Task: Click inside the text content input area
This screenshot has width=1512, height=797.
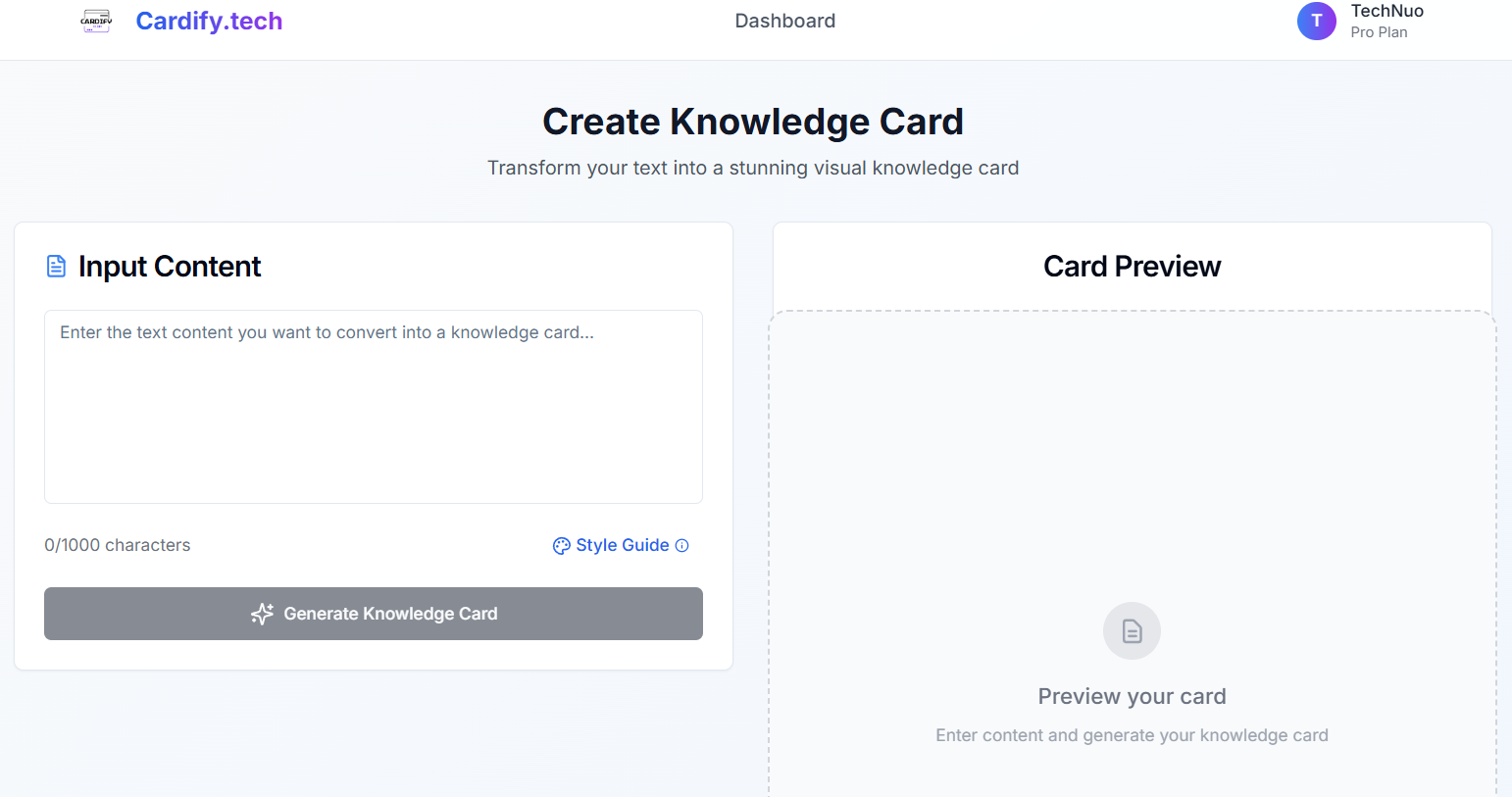Action: click(x=373, y=406)
